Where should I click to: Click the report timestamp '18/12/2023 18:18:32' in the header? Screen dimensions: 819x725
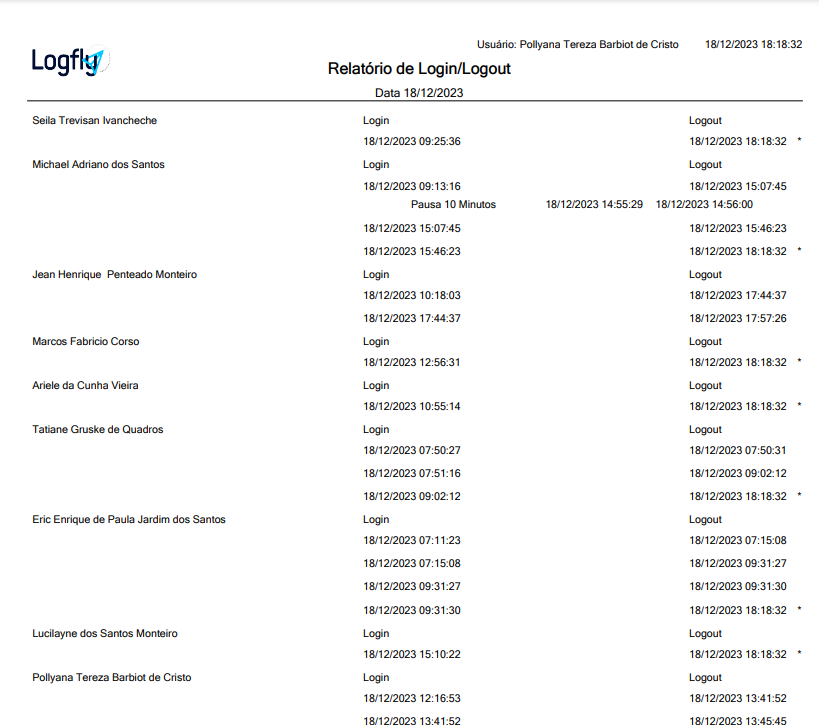click(753, 44)
